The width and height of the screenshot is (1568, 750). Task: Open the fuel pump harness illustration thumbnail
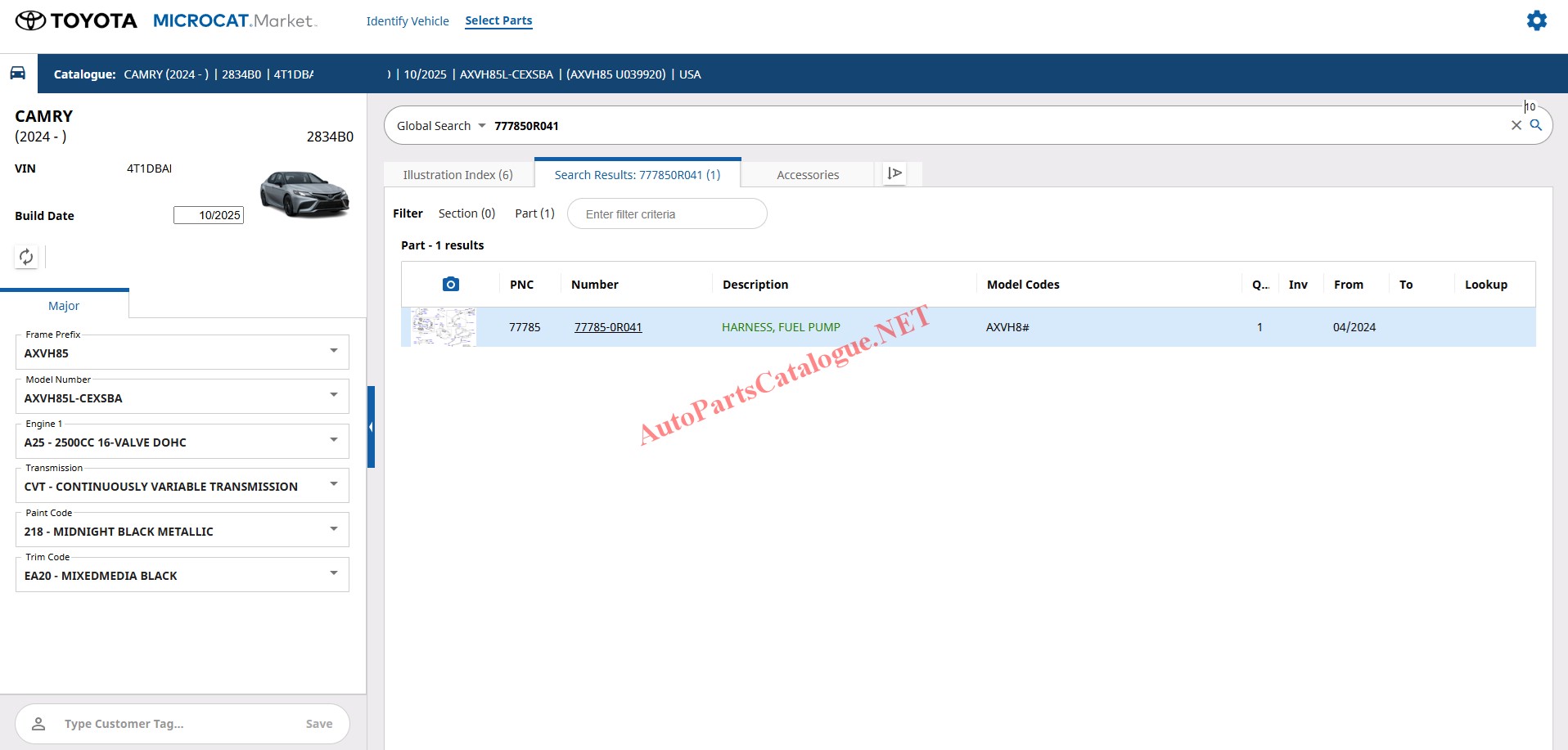[443, 327]
